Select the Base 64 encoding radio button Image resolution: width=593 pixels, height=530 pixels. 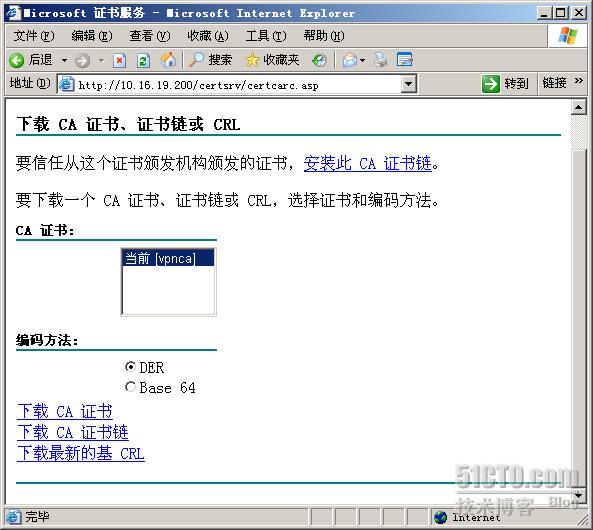[130, 387]
